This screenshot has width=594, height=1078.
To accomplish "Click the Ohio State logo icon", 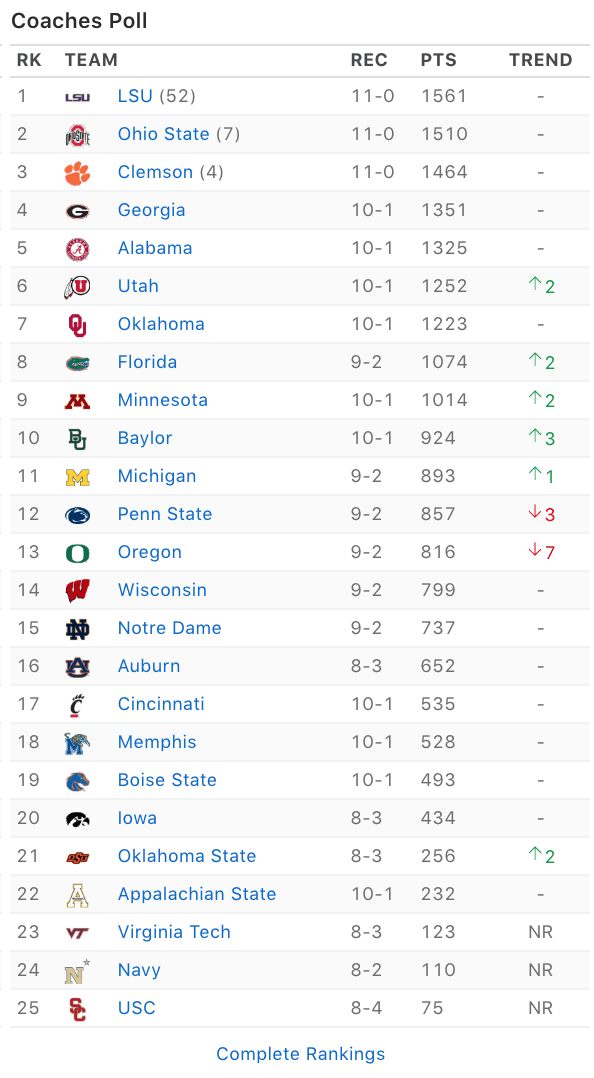I will tap(78, 135).
